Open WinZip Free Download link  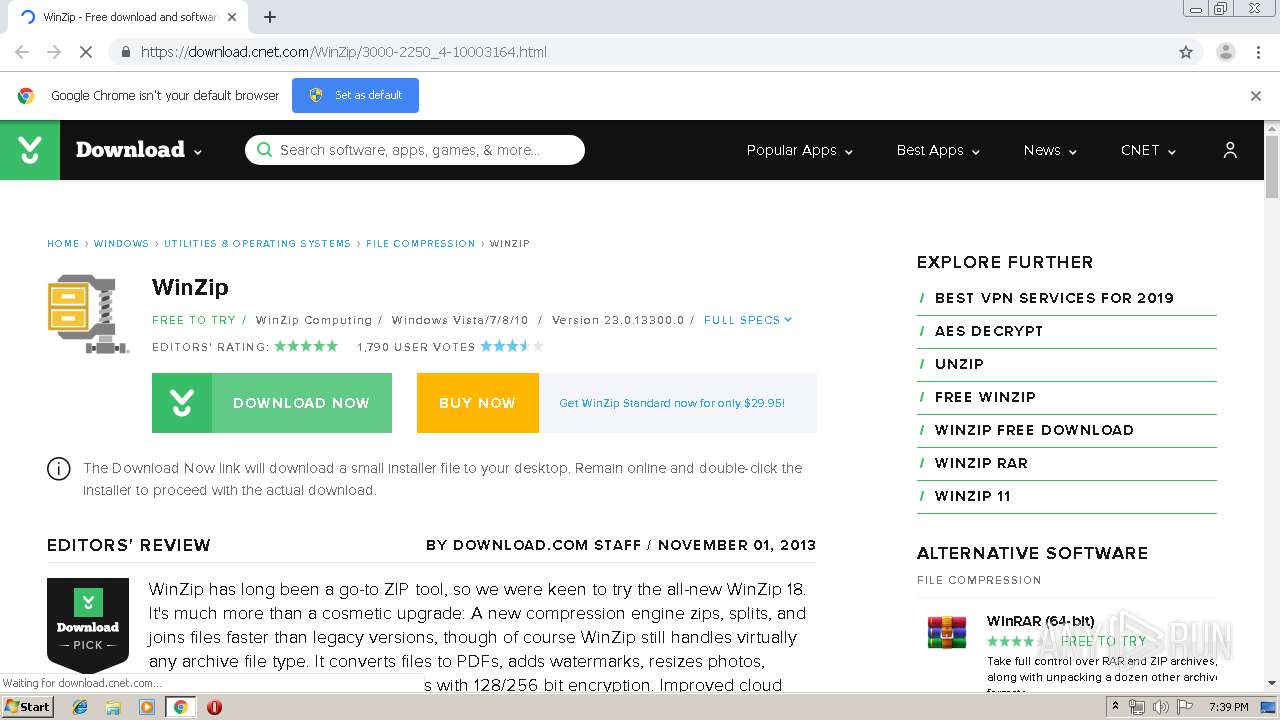(1034, 430)
